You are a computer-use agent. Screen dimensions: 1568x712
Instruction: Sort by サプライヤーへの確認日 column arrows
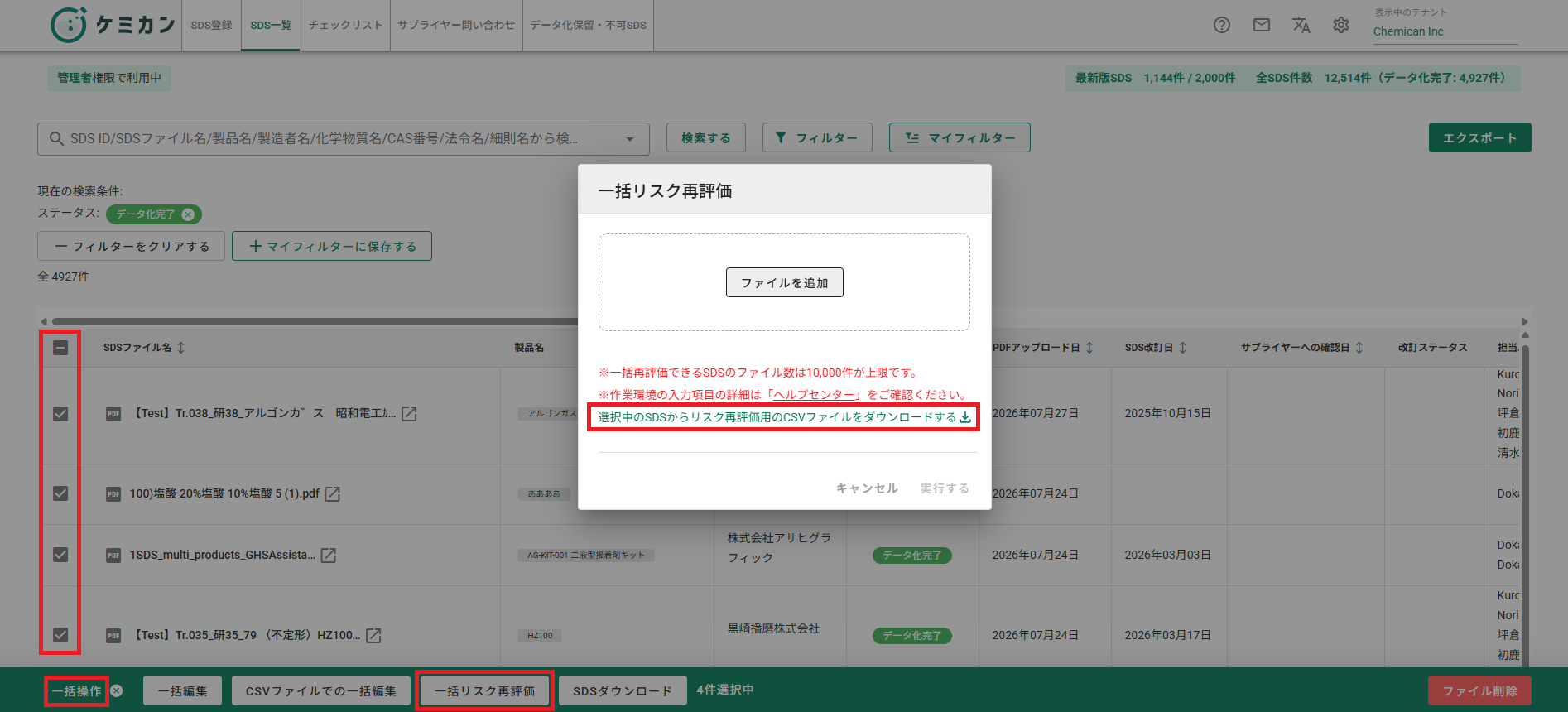tap(1359, 348)
